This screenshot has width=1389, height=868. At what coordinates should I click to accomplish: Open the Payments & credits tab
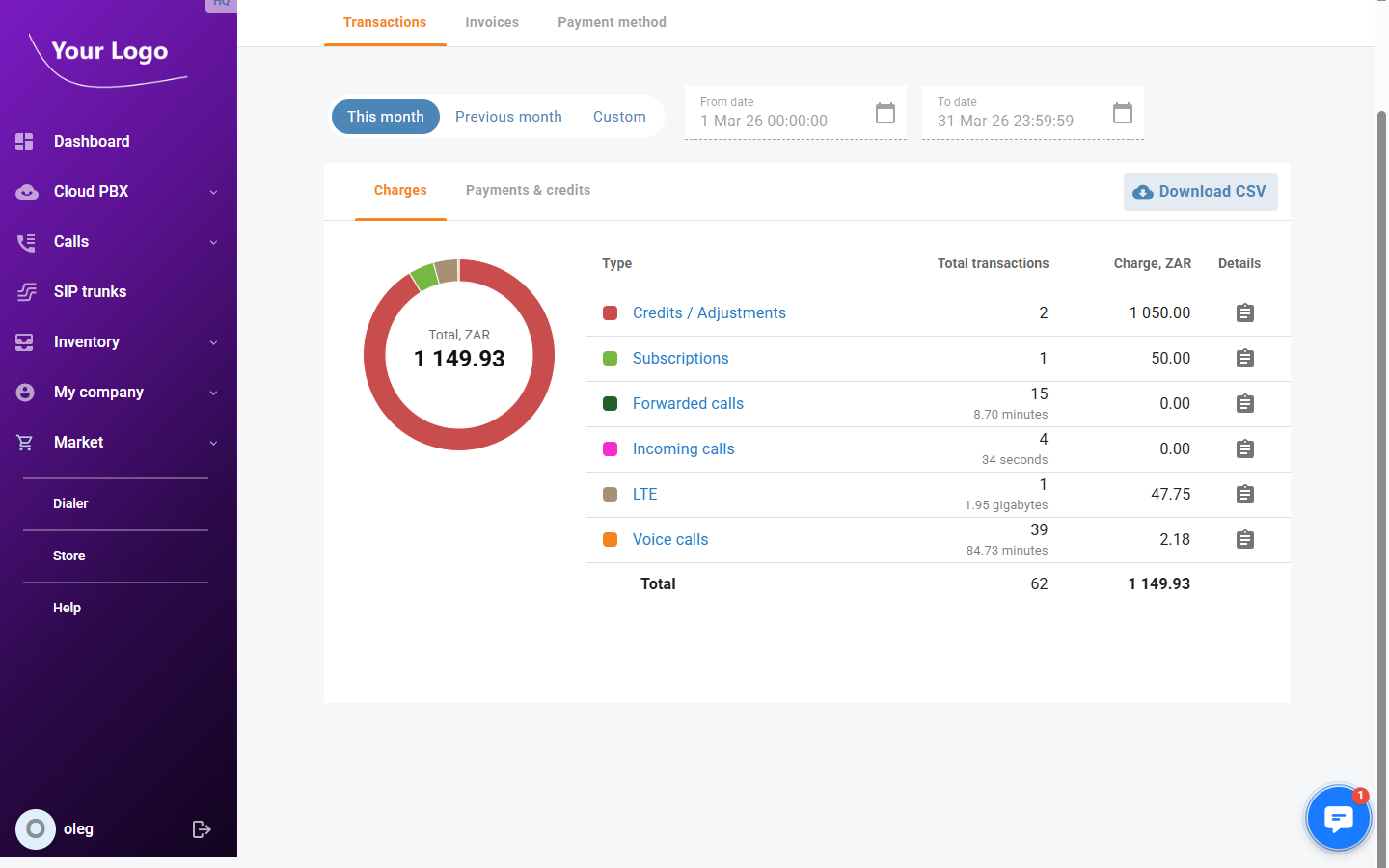click(x=528, y=190)
